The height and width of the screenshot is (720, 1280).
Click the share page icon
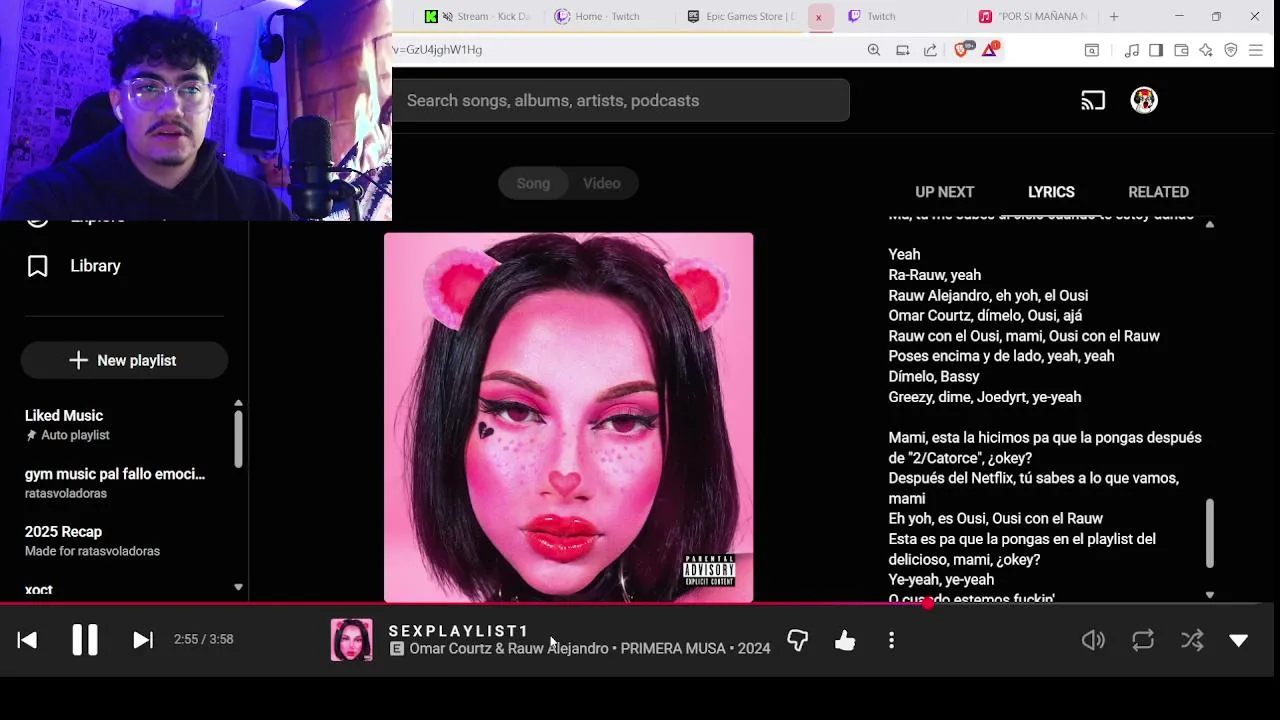[930, 50]
